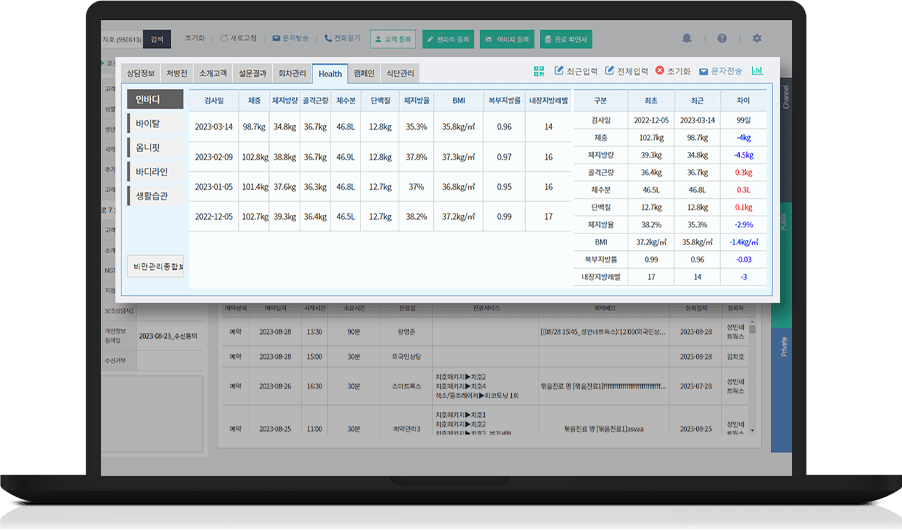Viewport: 902px width, 531px height.
Task: Click the 내장지방레벨 column header
Action: [x=548, y=100]
